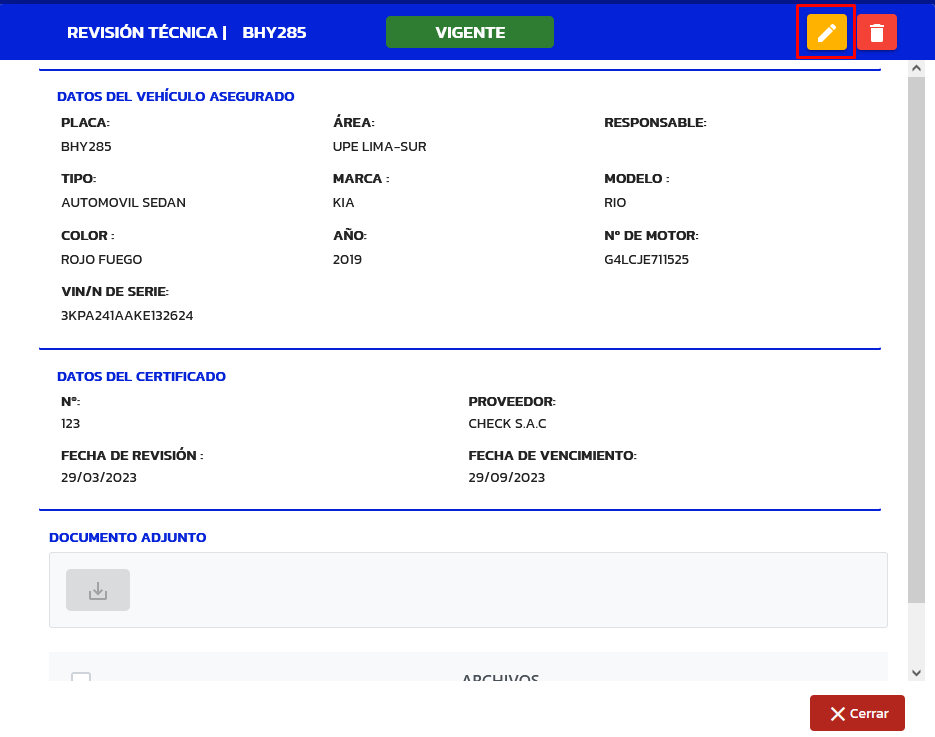935x737 pixels.
Task: Tick the checkbox in the Archivos header
Action: (x=81, y=678)
